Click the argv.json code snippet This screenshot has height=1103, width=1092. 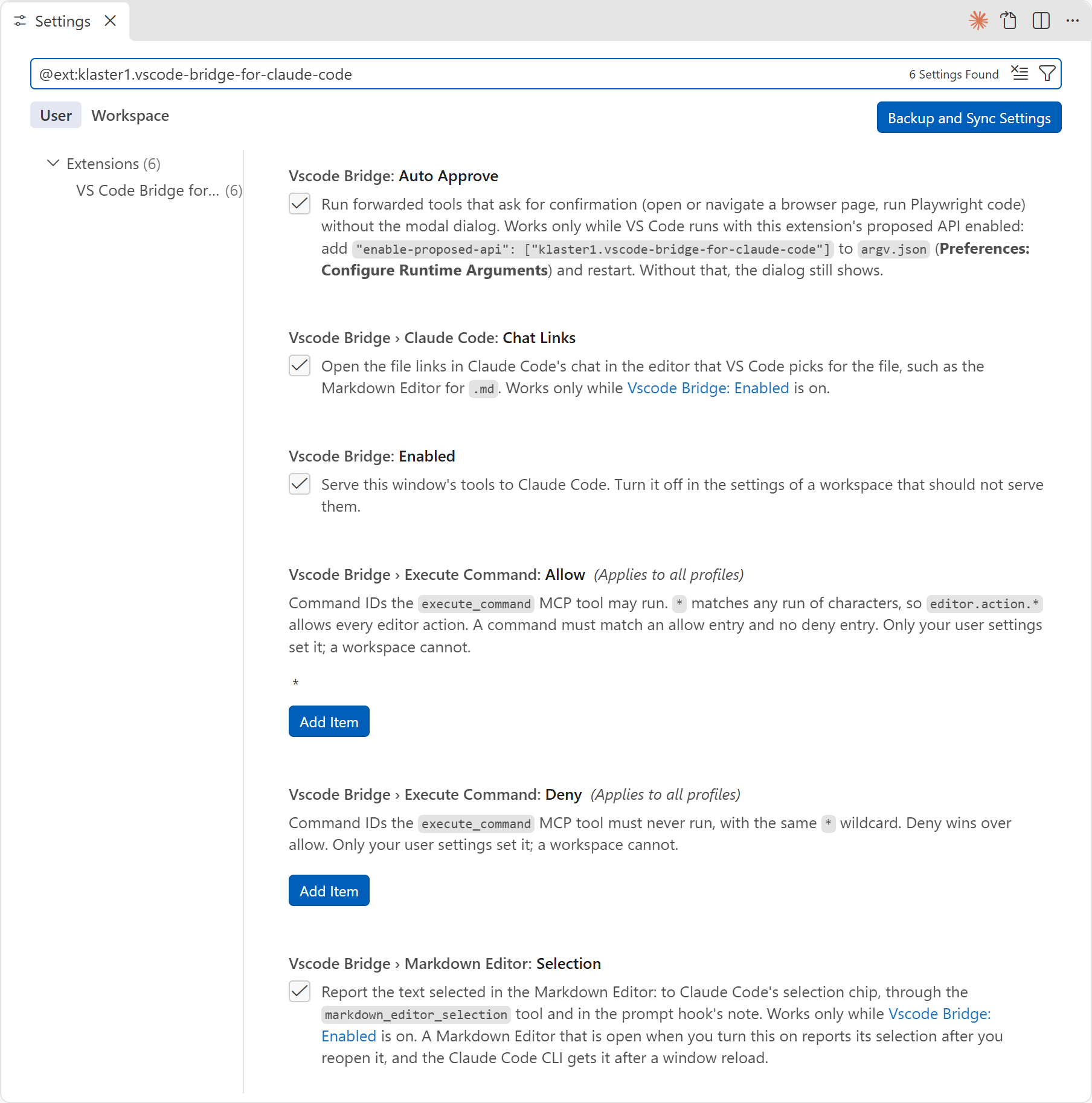click(x=893, y=249)
